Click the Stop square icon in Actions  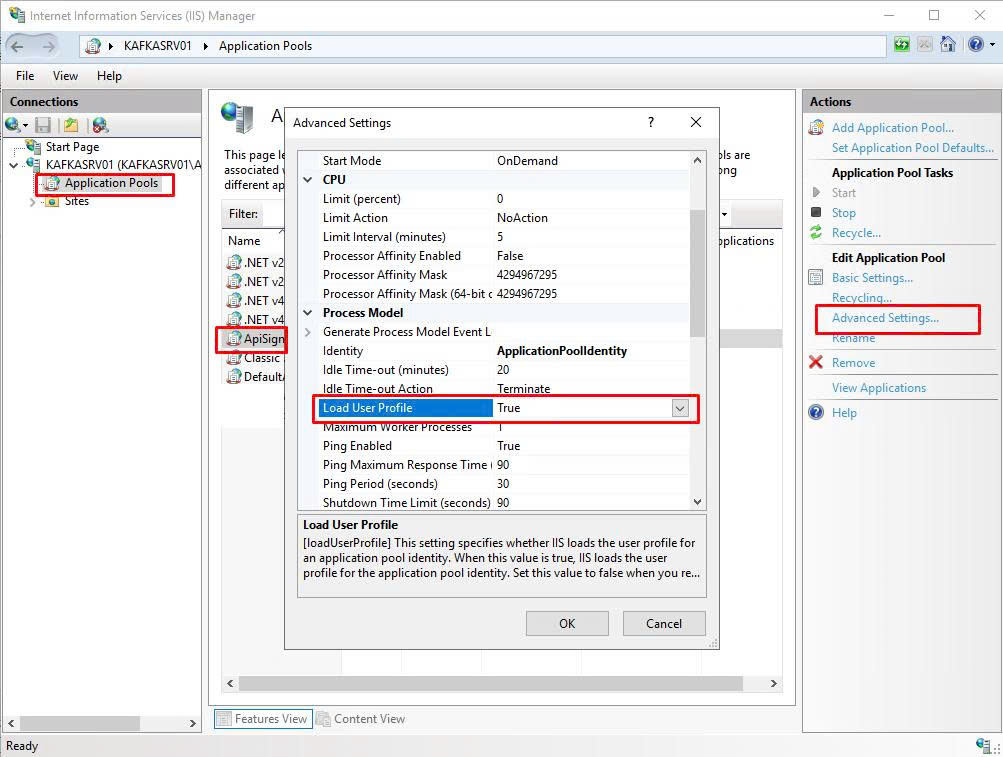point(816,212)
